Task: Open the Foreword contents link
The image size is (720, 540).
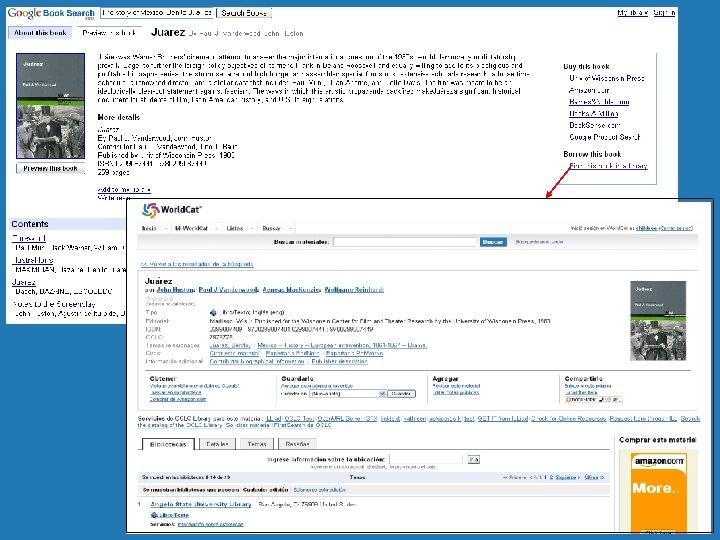Action: pyautogui.click(x=28, y=238)
